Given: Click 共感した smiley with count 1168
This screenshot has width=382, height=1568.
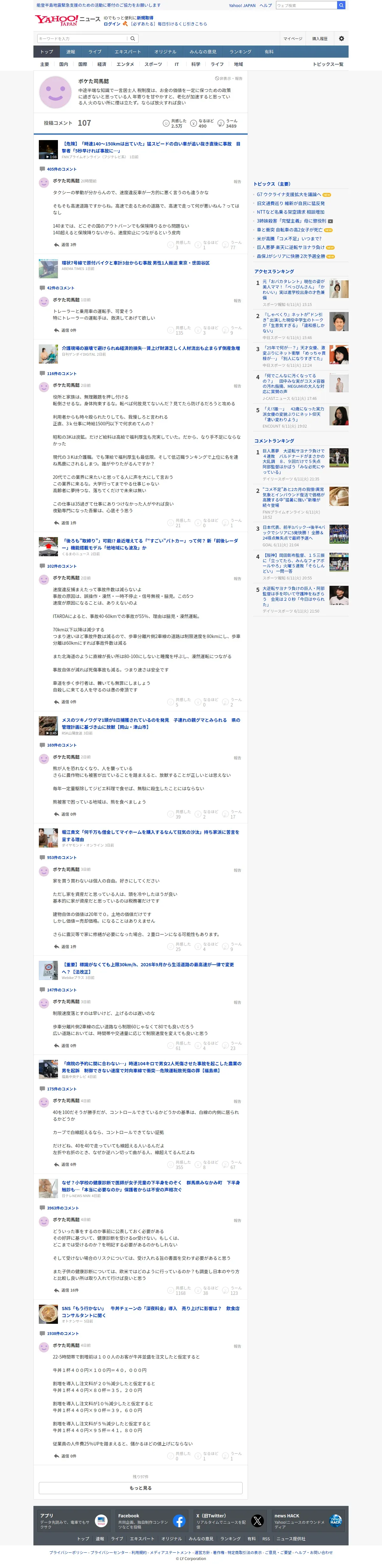Looking at the screenshot, I should [x=171, y=1290].
